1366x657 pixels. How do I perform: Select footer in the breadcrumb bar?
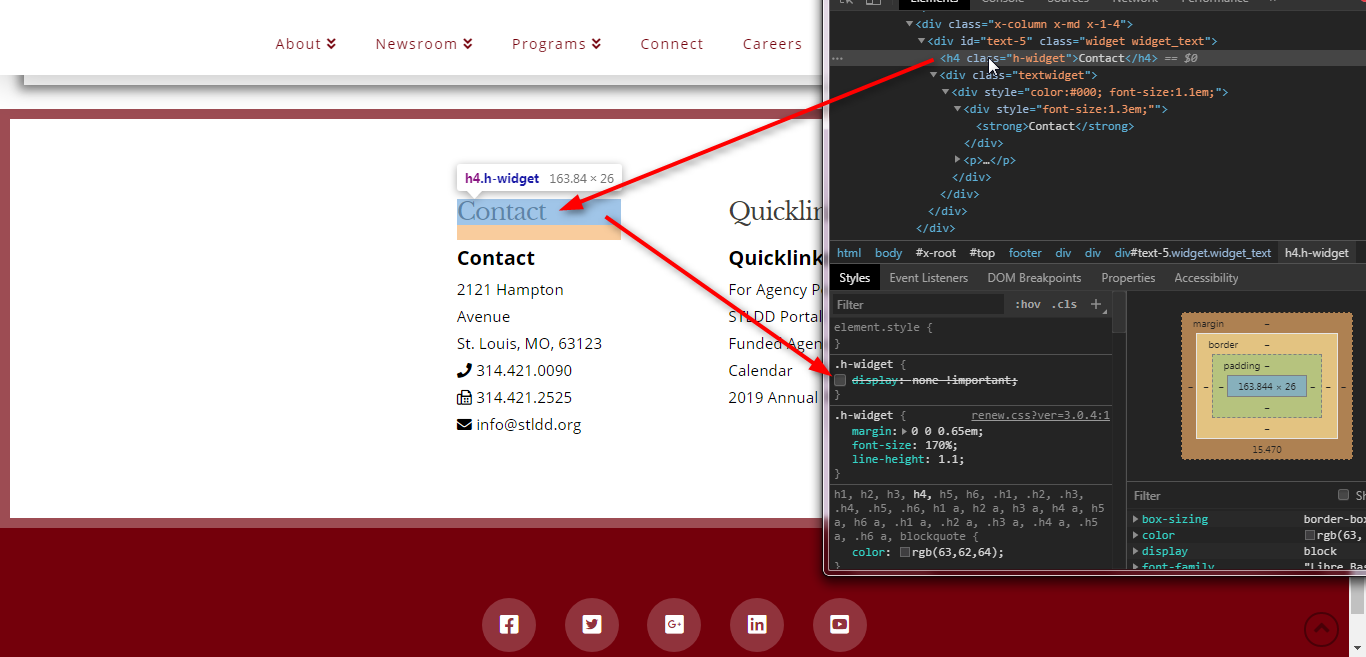coord(1025,253)
